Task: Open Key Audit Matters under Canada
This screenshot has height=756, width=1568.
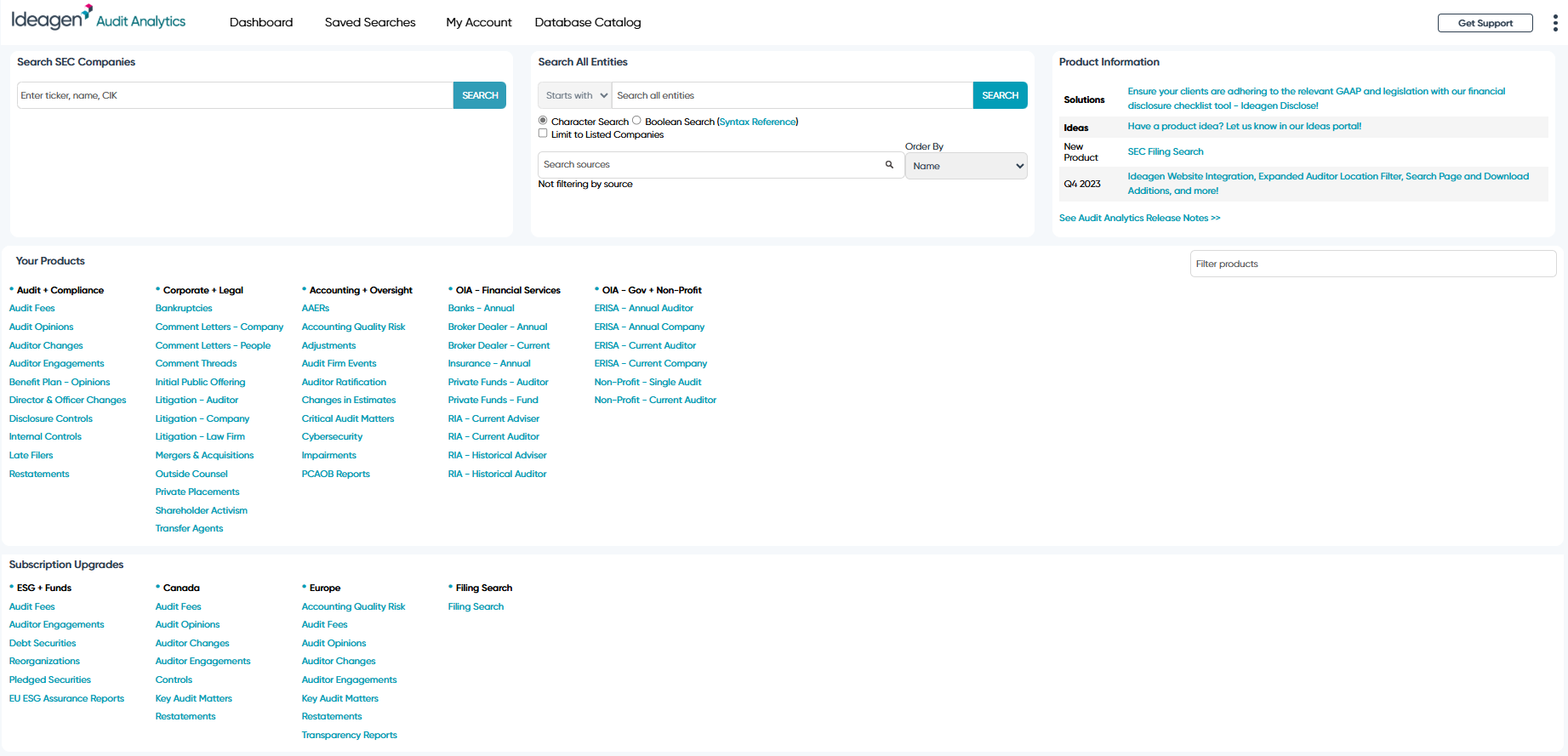Action: [x=194, y=698]
